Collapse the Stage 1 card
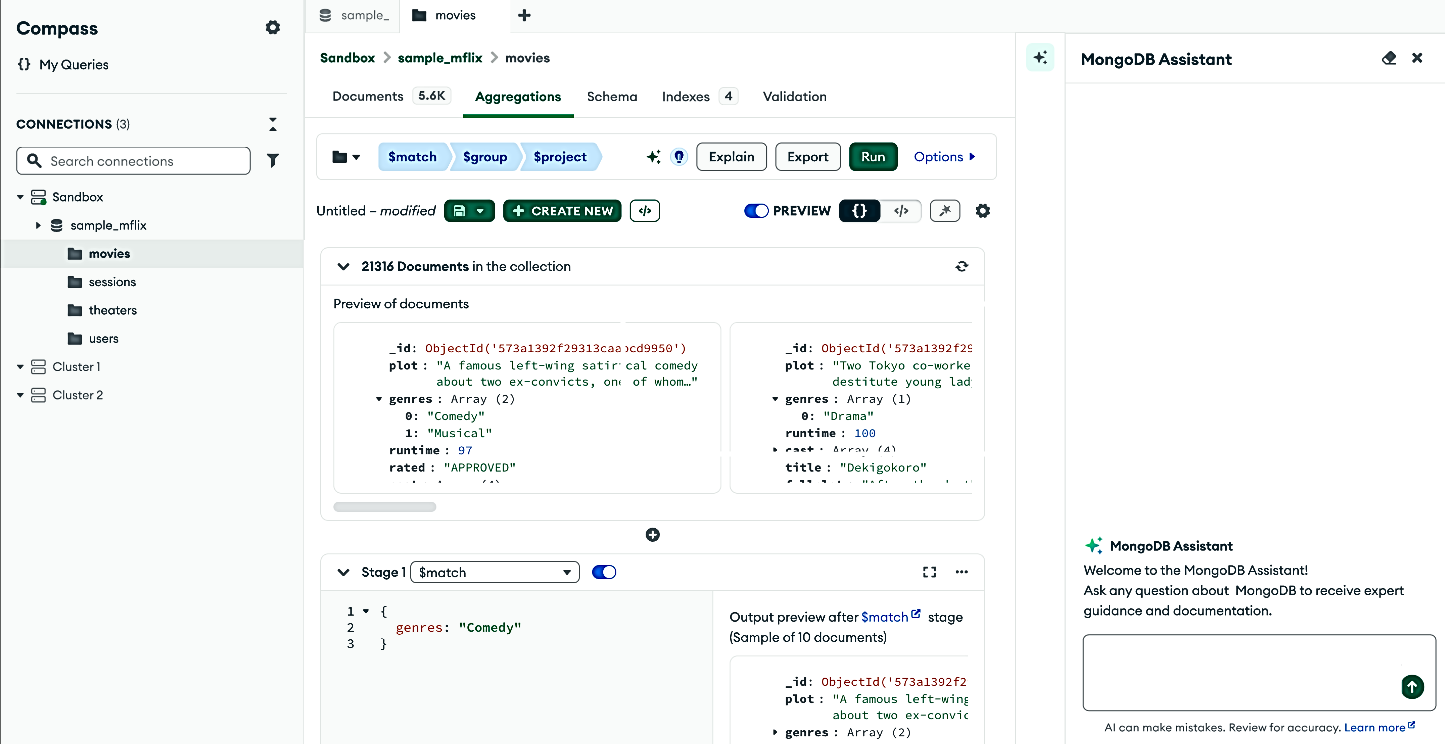Image resolution: width=1445 pixels, height=744 pixels. tap(343, 573)
